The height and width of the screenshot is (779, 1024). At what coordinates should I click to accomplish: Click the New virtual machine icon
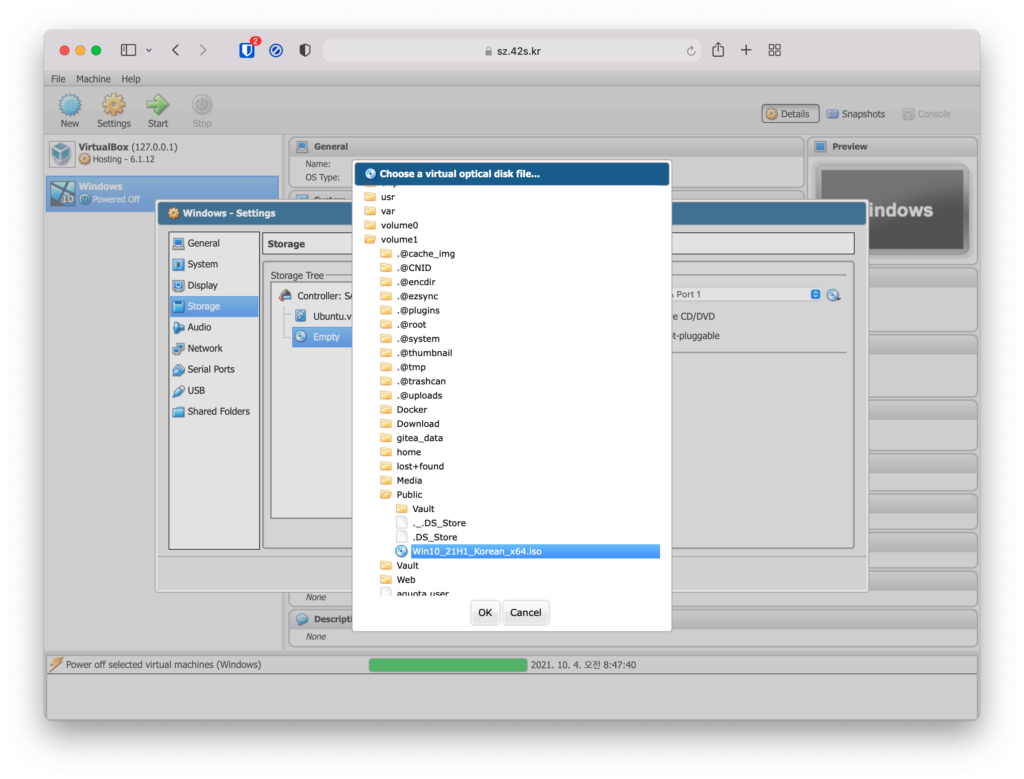coord(69,104)
